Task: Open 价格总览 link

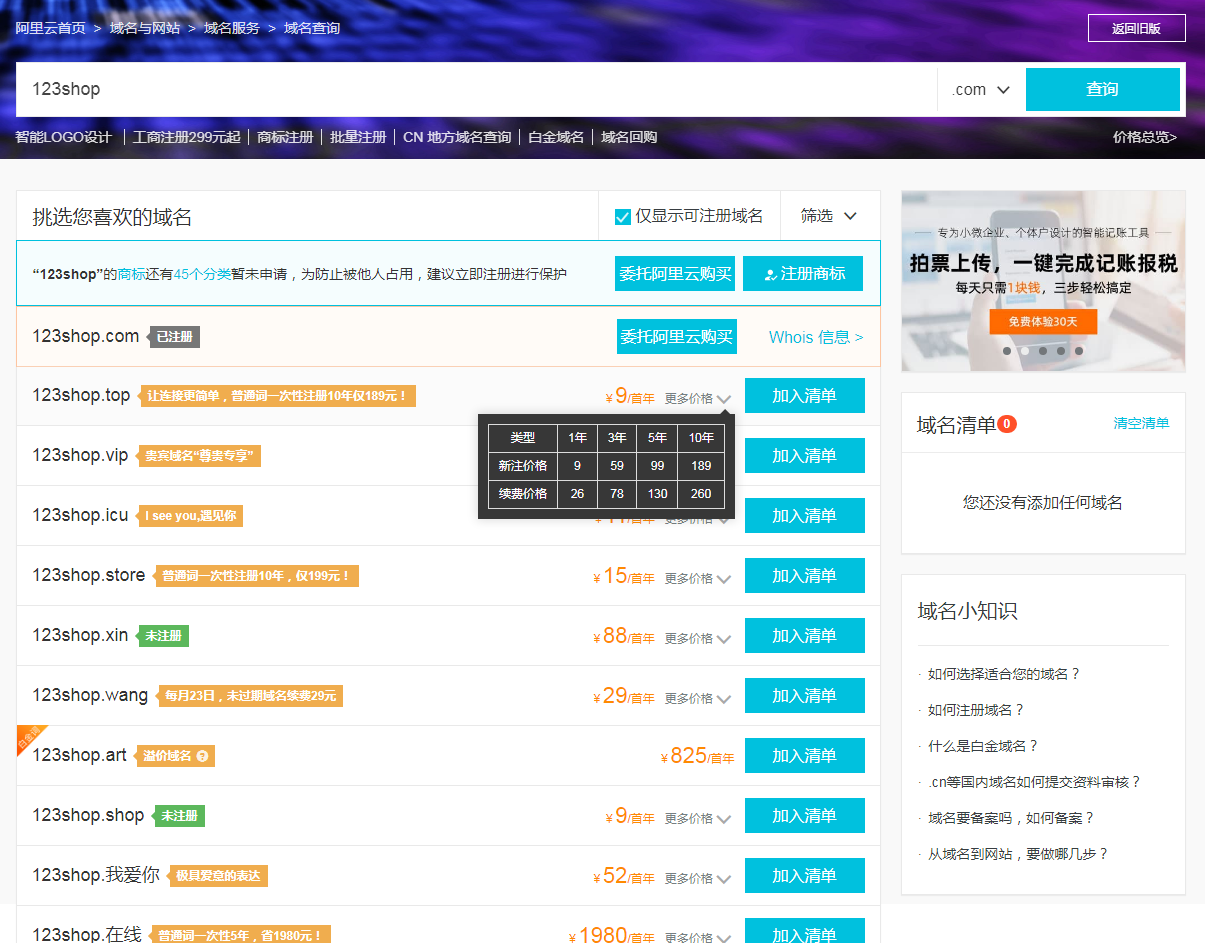Action: coord(1145,137)
